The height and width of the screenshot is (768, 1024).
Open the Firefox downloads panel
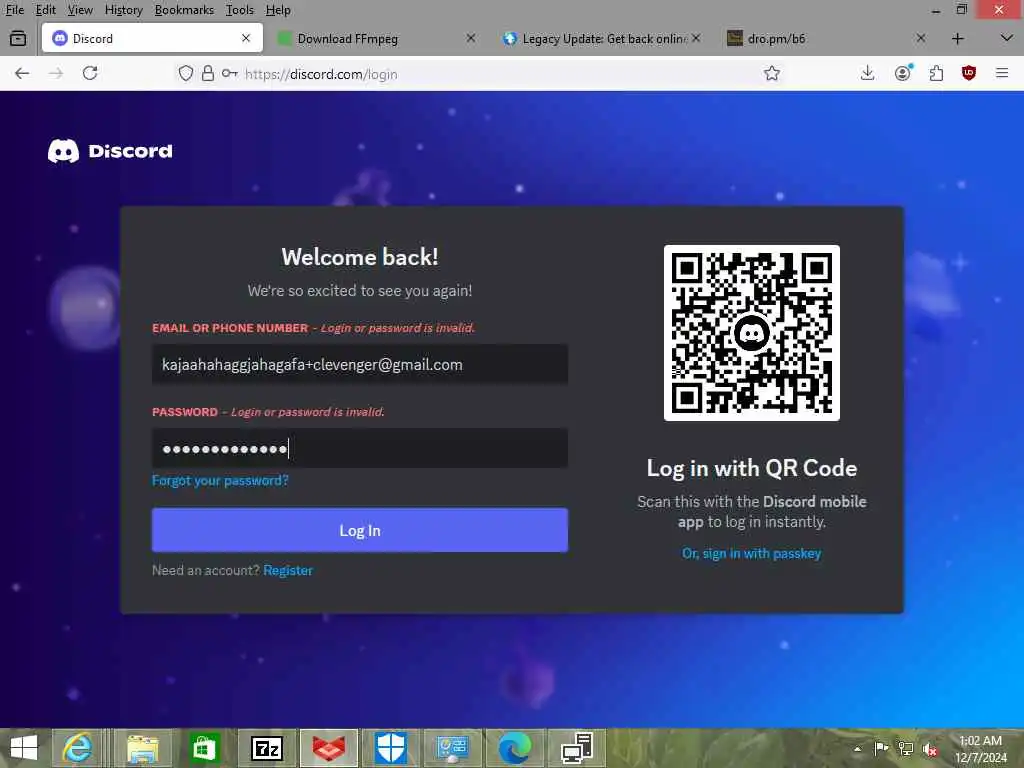pos(867,73)
